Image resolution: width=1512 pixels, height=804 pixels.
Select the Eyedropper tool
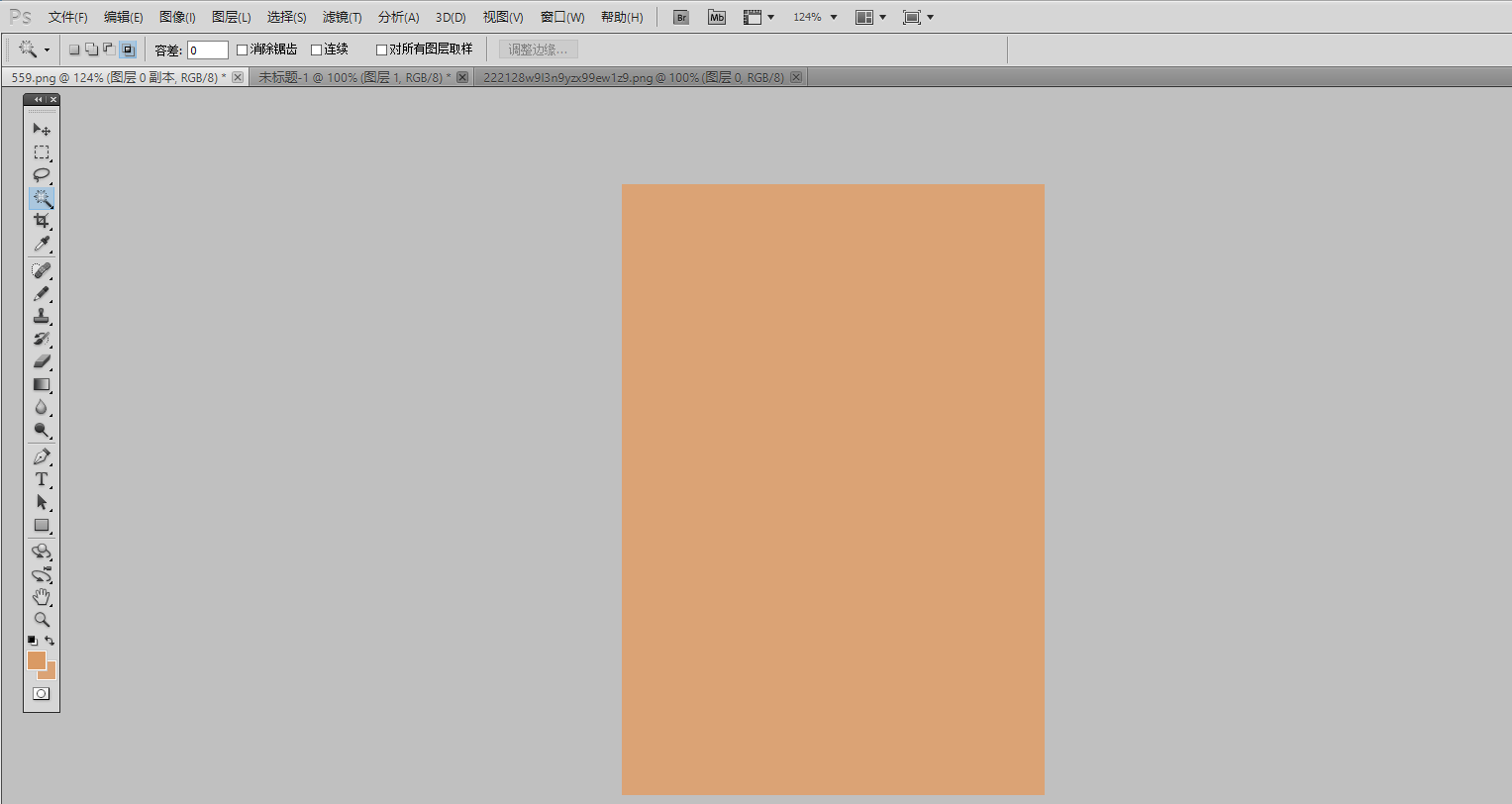[x=42, y=244]
